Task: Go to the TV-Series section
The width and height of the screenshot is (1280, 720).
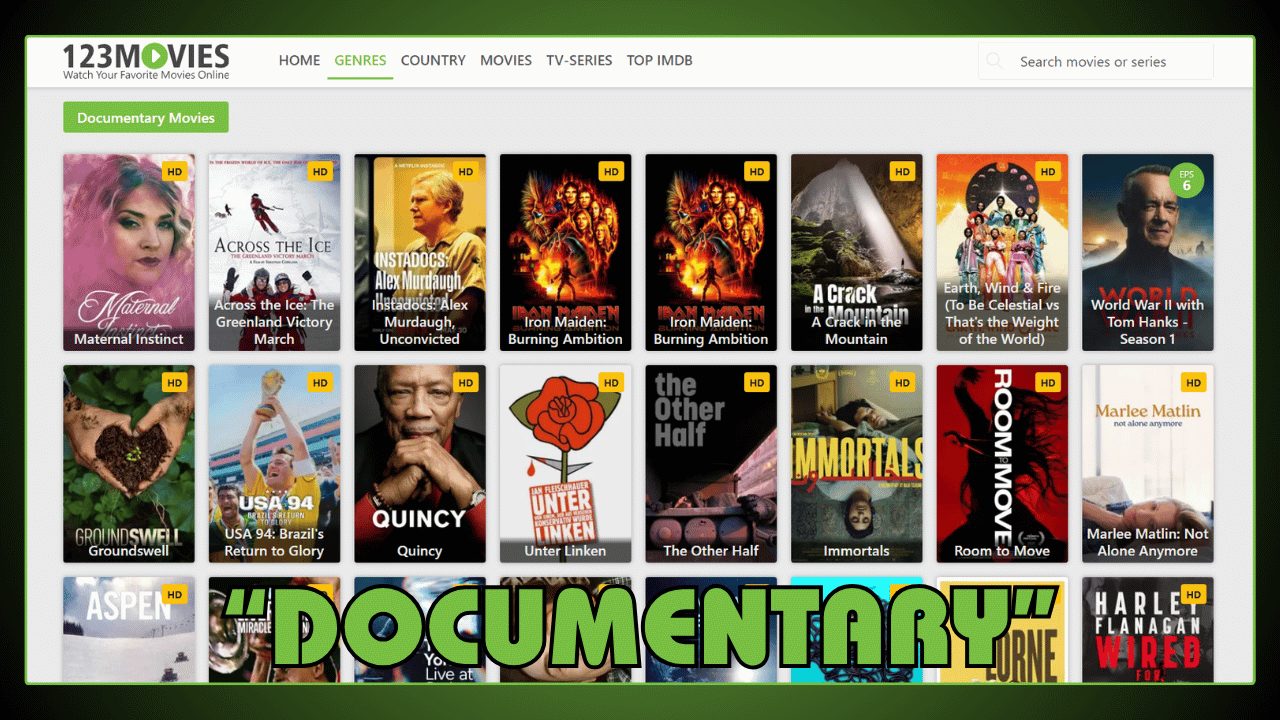Action: click(579, 60)
